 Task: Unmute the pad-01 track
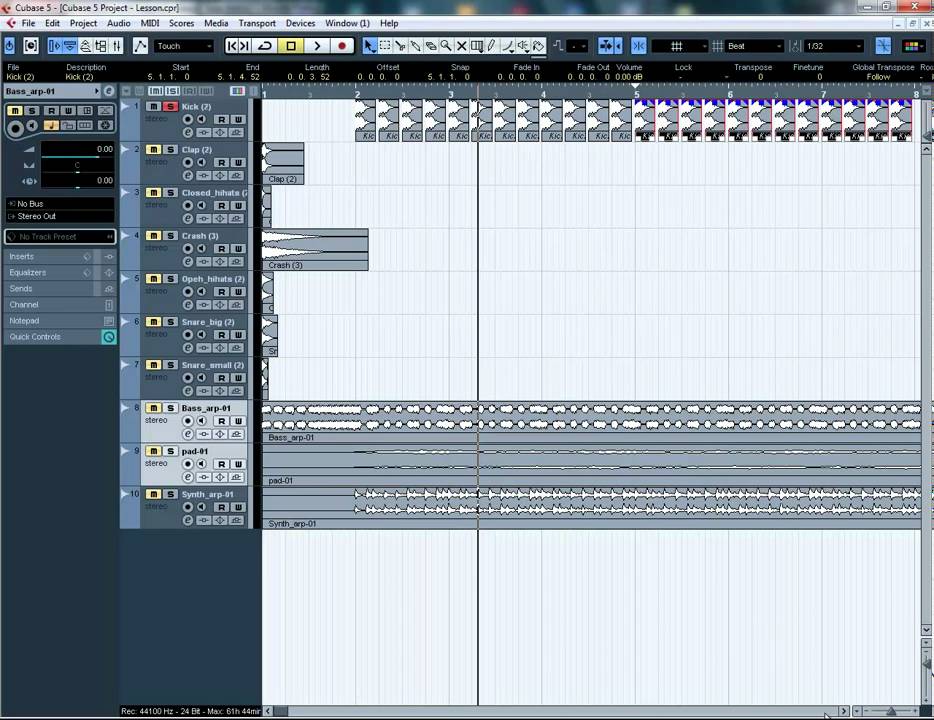[x=154, y=451]
